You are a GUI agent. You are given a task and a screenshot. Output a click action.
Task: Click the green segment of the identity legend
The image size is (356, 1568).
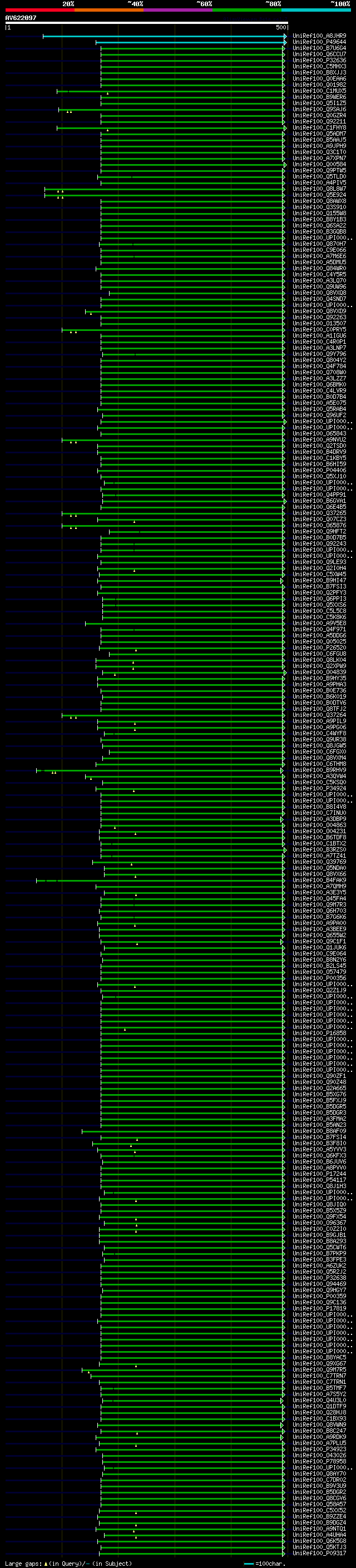[x=246, y=10]
